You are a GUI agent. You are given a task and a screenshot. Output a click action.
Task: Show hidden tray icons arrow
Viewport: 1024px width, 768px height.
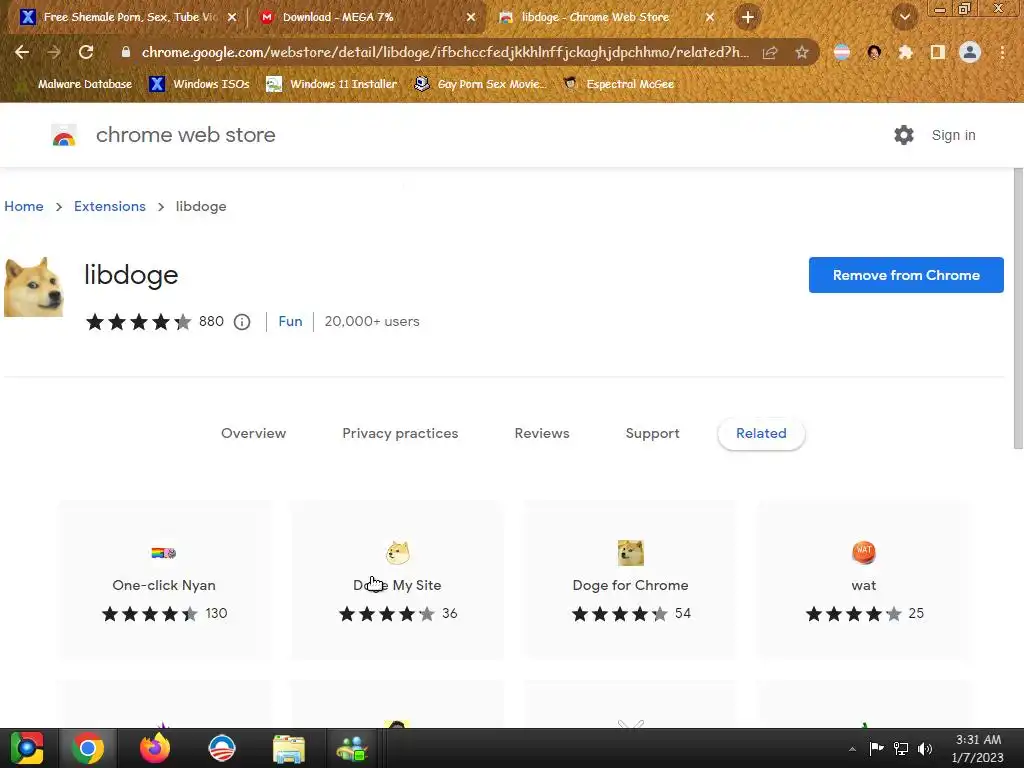point(852,749)
